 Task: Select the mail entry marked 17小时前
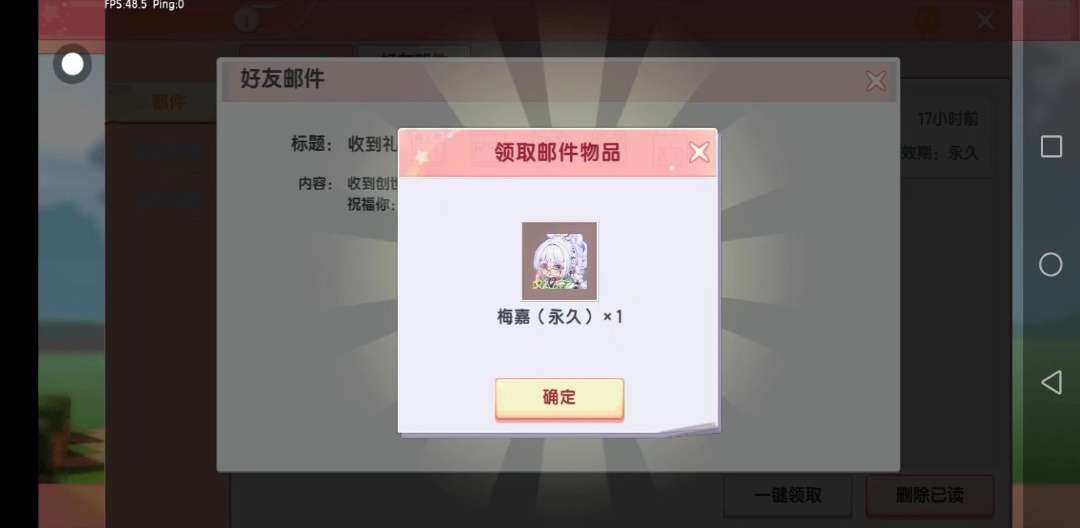click(947, 136)
